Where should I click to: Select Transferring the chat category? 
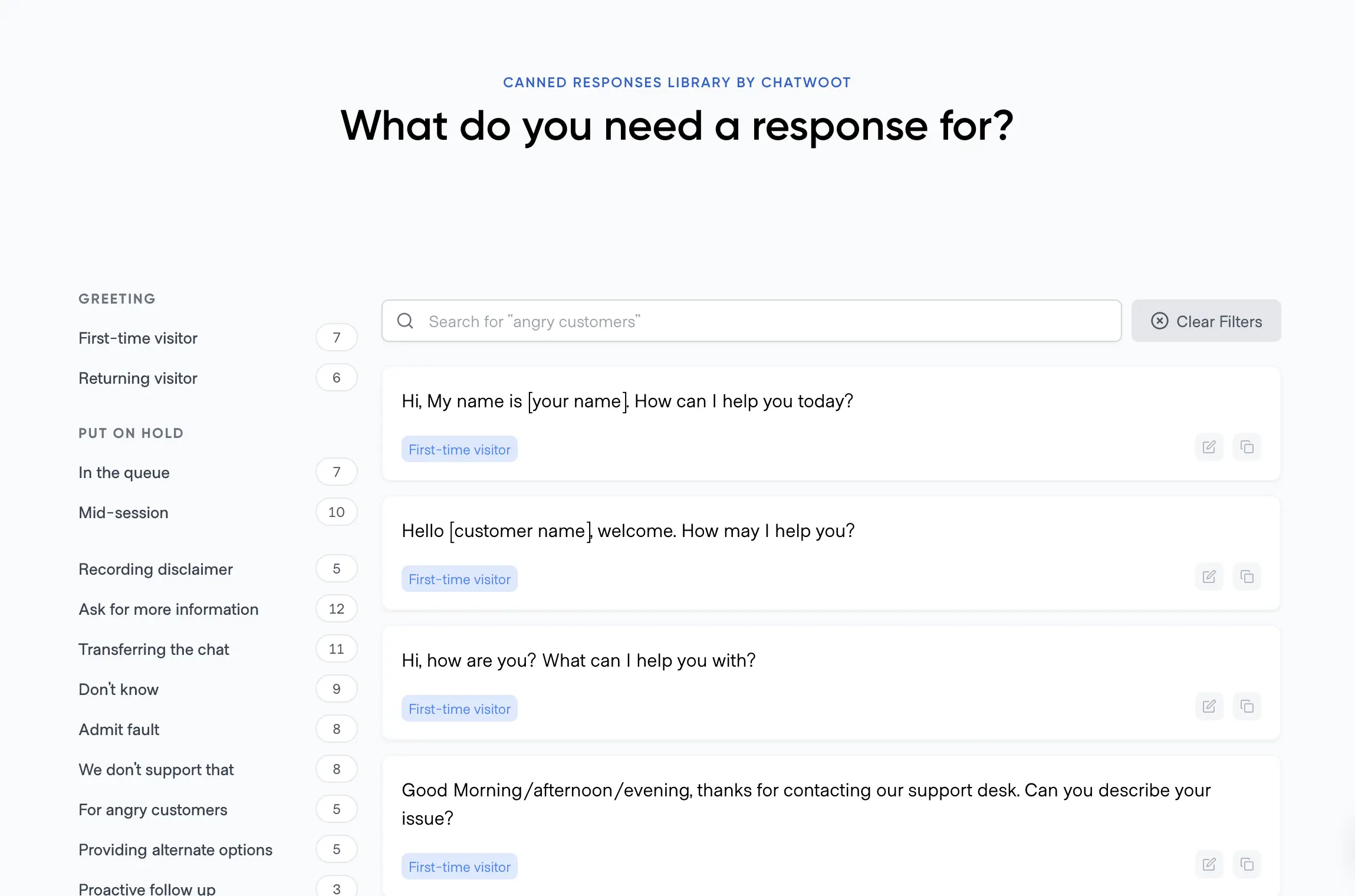click(x=154, y=649)
